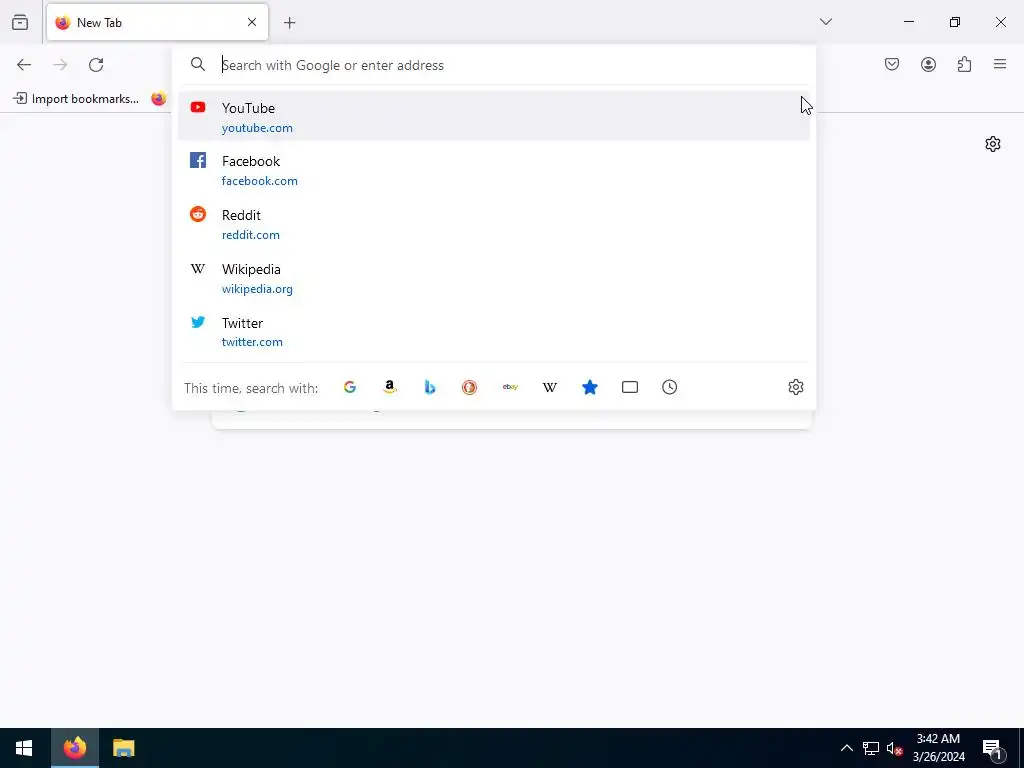Search this time with Google
The height and width of the screenshot is (768, 1024).
350,387
